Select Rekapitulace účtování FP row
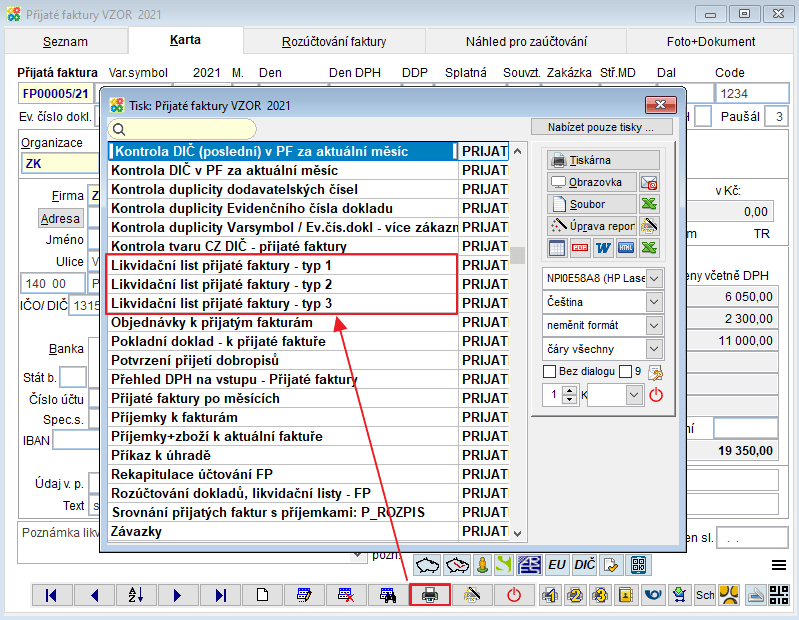799x620 pixels. tap(282, 474)
